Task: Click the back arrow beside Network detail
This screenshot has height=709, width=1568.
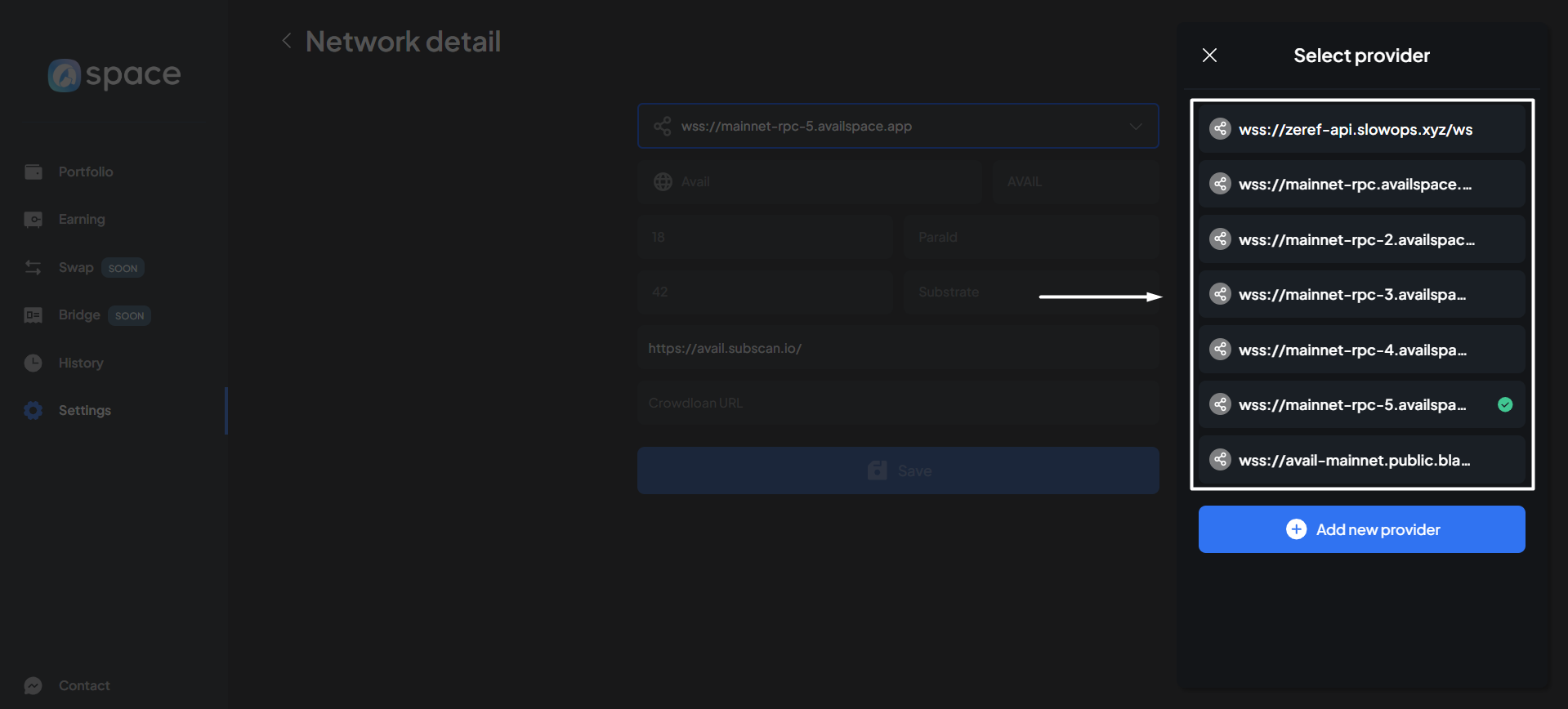Action: coord(287,41)
